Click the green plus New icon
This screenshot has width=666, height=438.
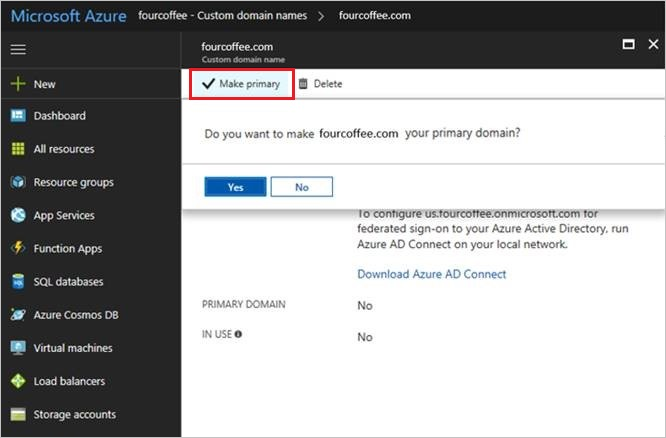point(18,84)
